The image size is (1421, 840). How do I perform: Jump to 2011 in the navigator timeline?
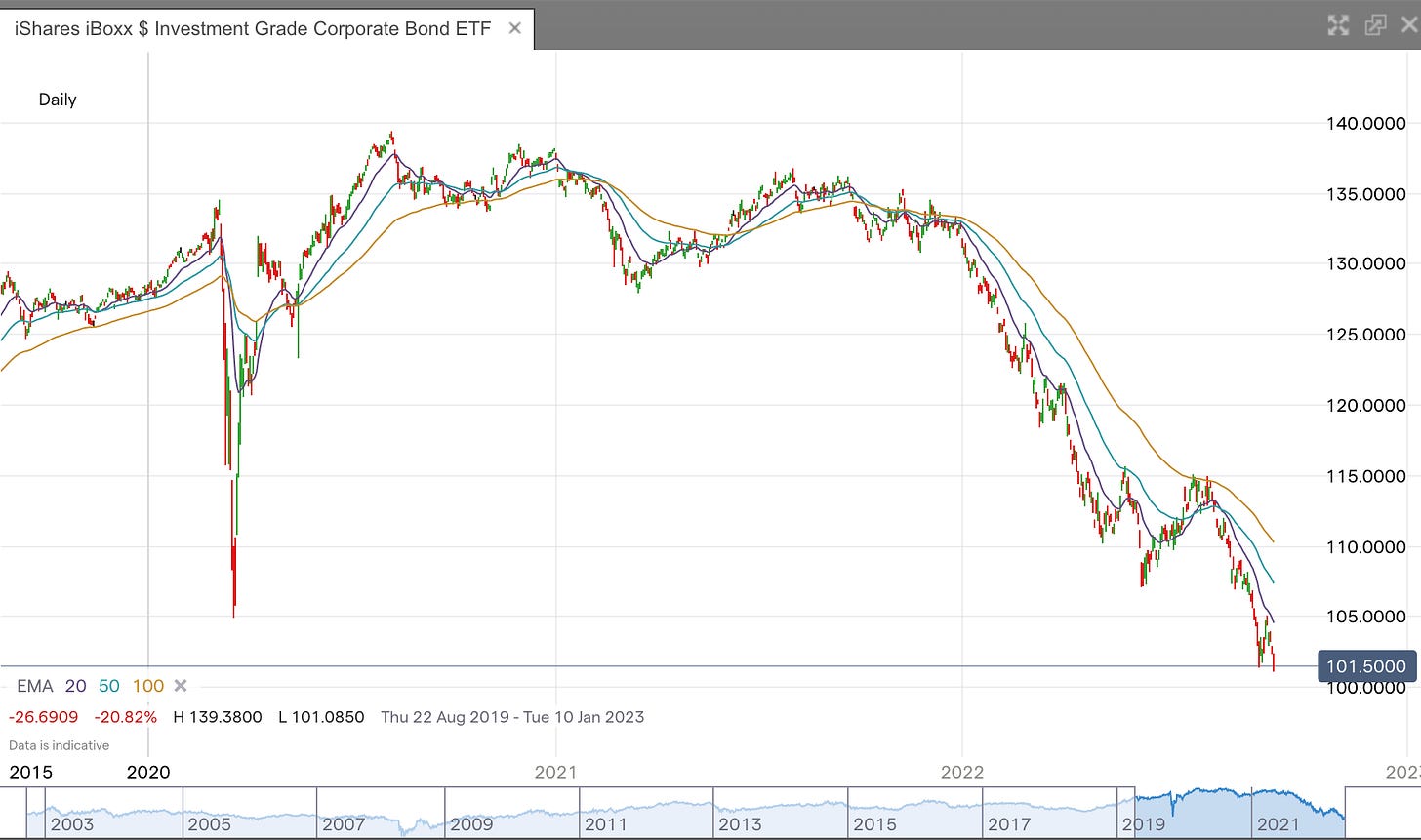[606, 824]
